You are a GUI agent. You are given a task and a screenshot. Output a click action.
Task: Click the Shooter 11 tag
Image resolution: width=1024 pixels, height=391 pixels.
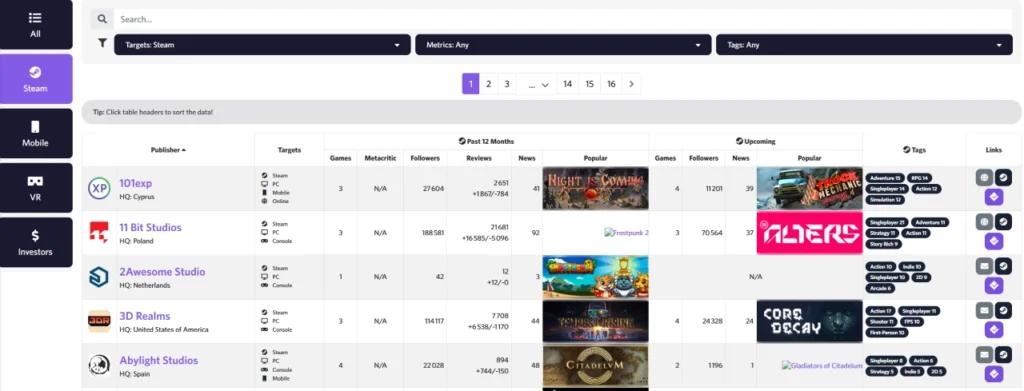click(882, 321)
